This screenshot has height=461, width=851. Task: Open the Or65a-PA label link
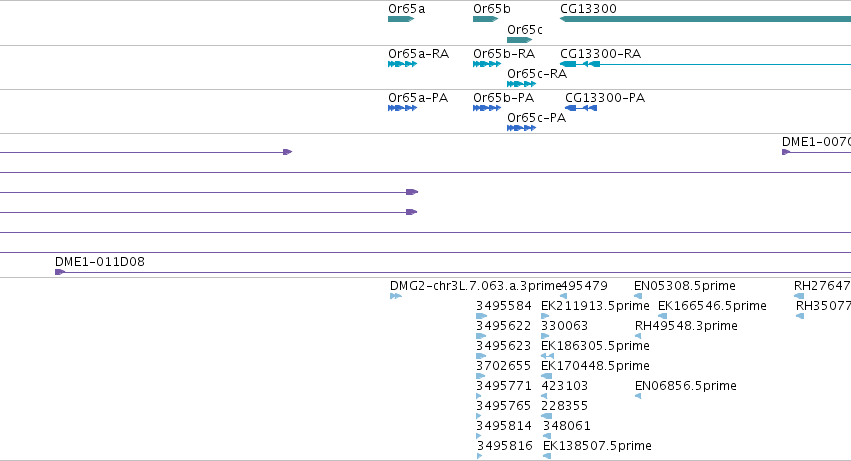point(418,98)
